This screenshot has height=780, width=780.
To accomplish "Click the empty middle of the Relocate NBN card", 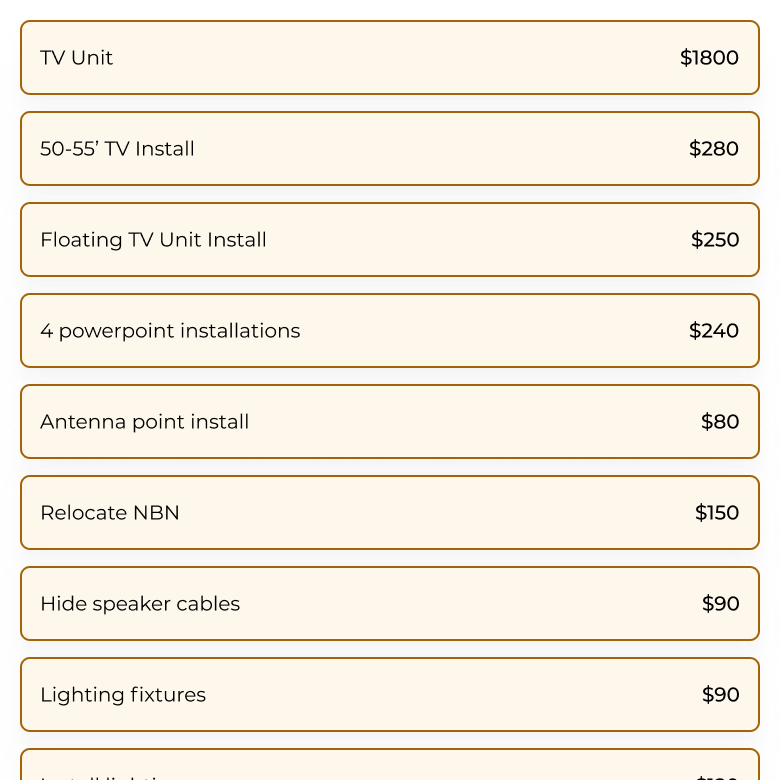I will 430,513.
